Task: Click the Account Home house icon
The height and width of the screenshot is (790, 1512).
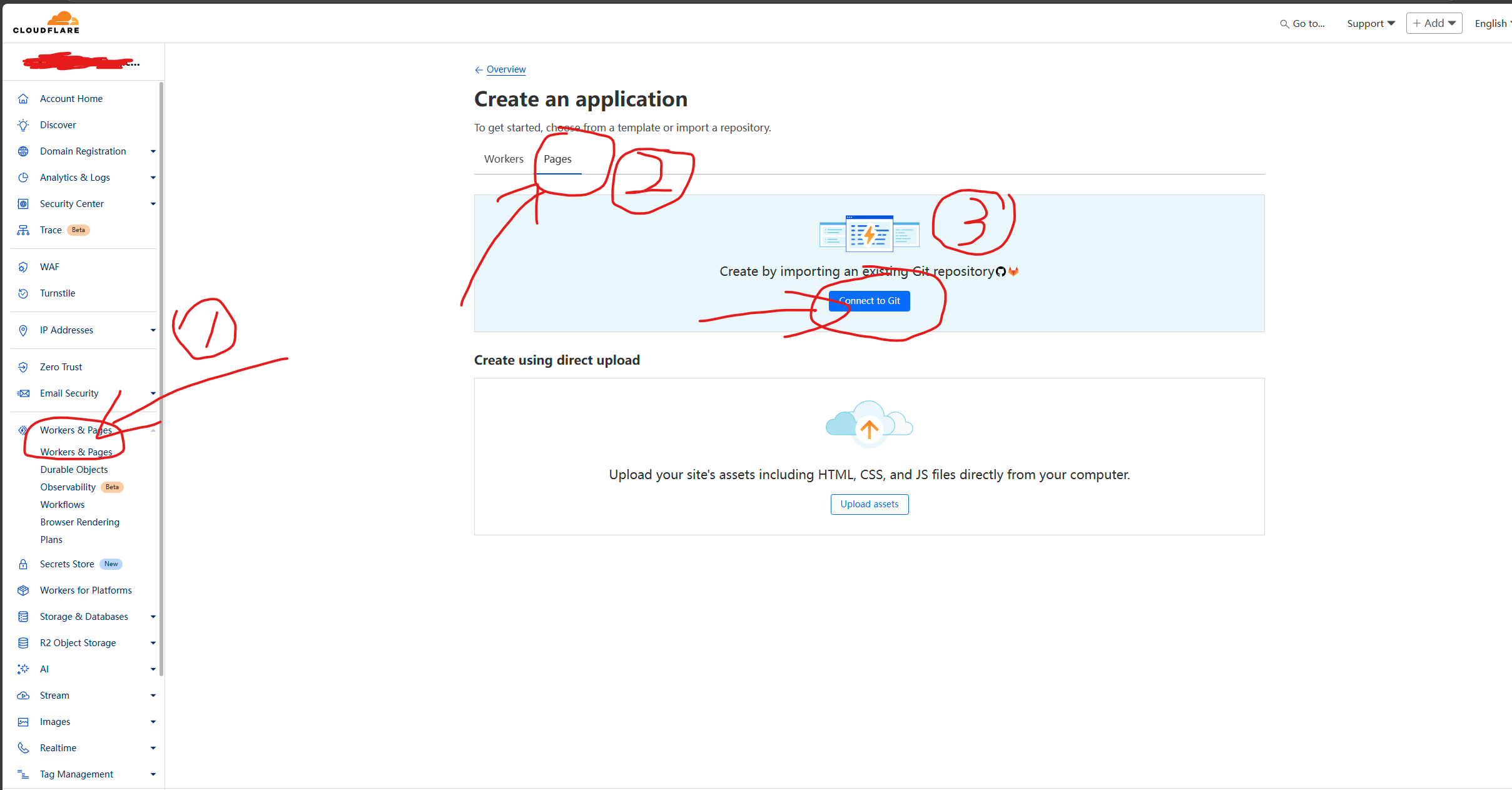Action: click(x=23, y=99)
